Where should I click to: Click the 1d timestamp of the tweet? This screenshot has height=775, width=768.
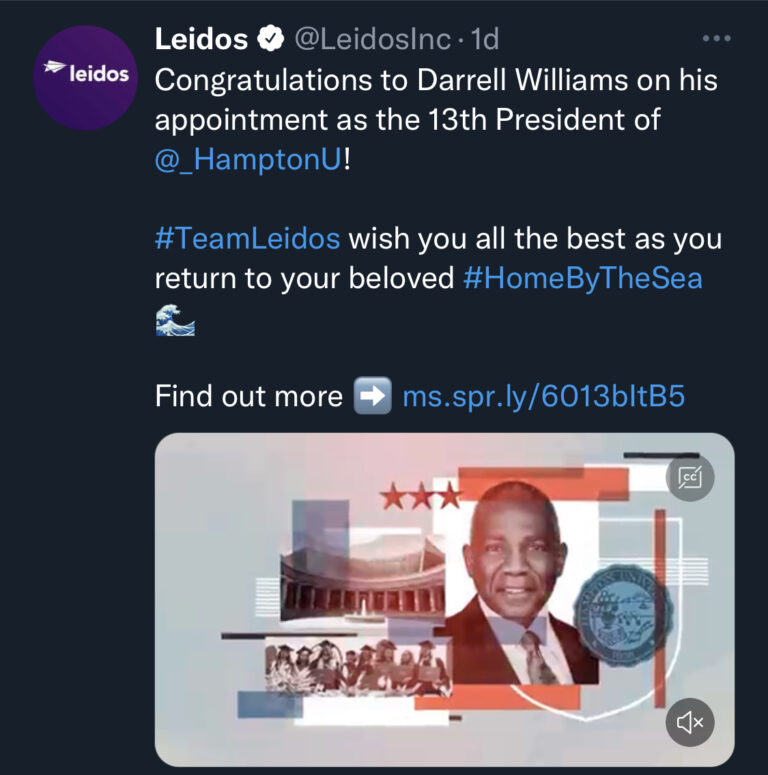485,40
